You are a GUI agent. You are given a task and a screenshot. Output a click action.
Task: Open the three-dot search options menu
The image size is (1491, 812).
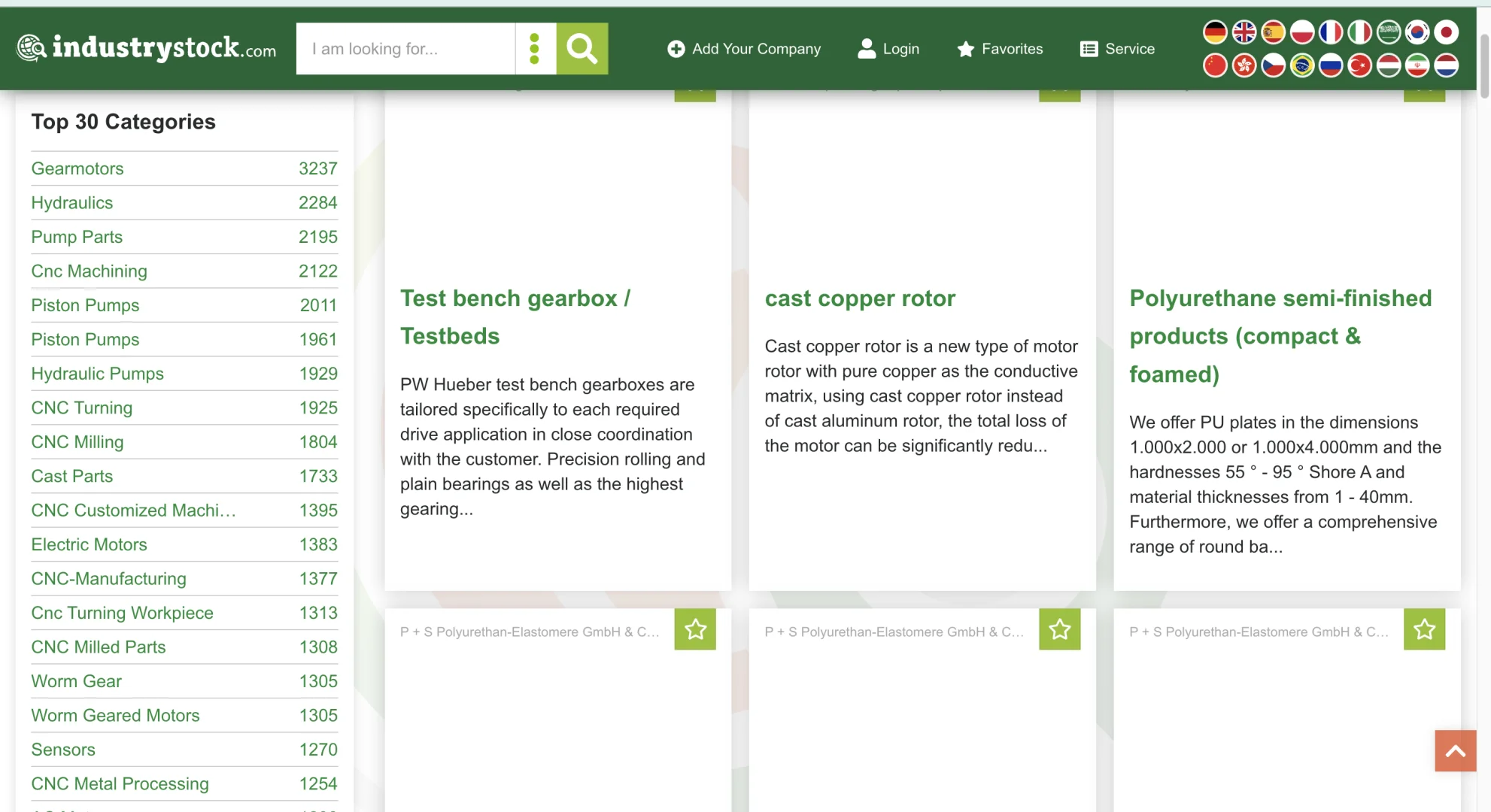[535, 49]
